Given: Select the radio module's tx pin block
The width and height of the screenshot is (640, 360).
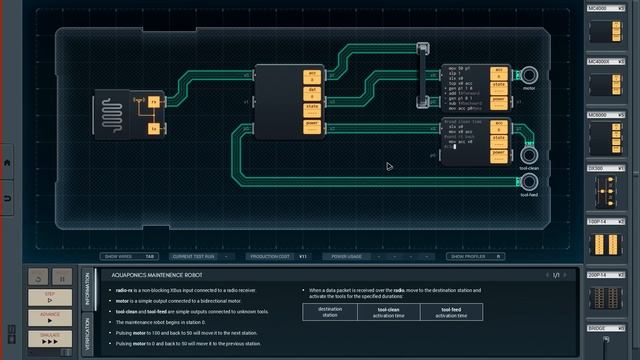Looking at the screenshot, I should click(x=153, y=129).
